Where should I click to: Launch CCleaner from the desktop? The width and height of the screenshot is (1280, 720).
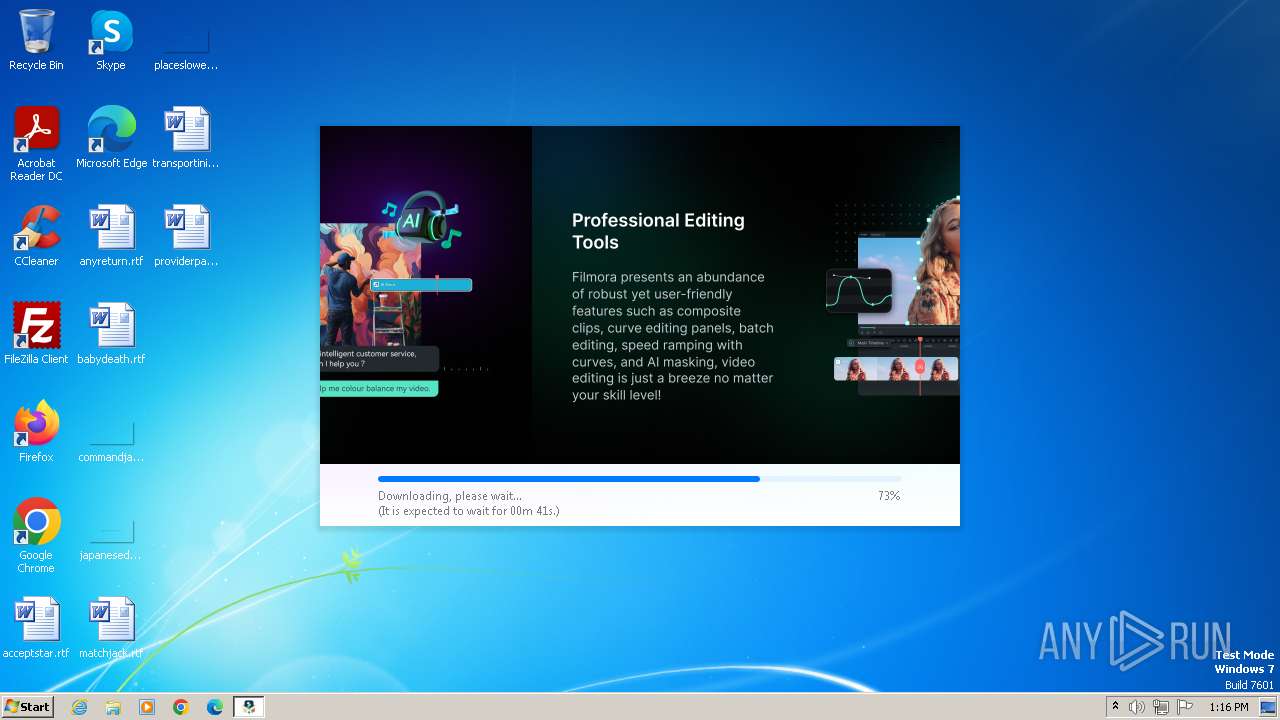36,236
